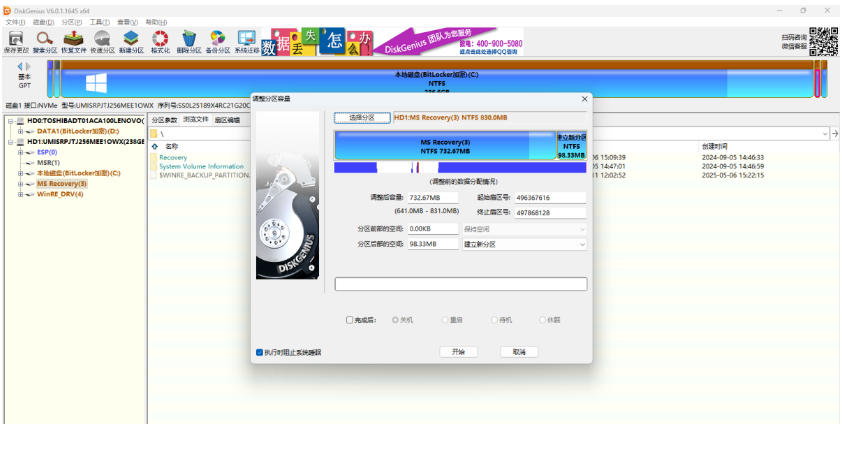The image size is (842, 462).
Task: Select the 关机 shutdown radio button
Action: coord(395,320)
